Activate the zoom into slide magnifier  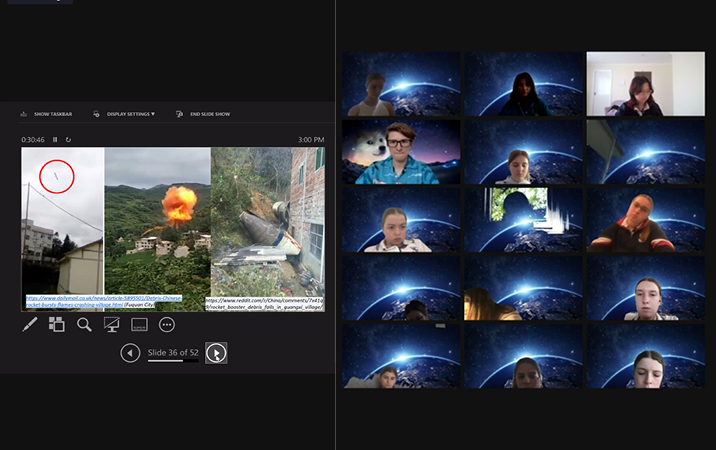click(x=84, y=325)
